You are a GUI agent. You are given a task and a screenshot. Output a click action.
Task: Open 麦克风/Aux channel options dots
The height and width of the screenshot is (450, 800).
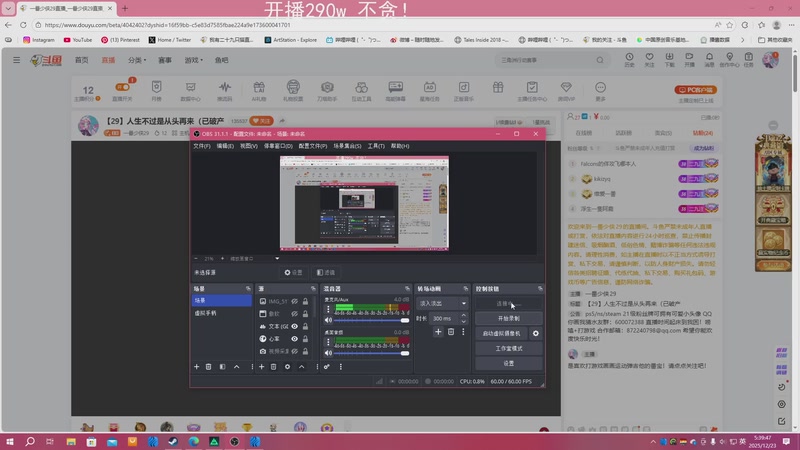pos(328,309)
